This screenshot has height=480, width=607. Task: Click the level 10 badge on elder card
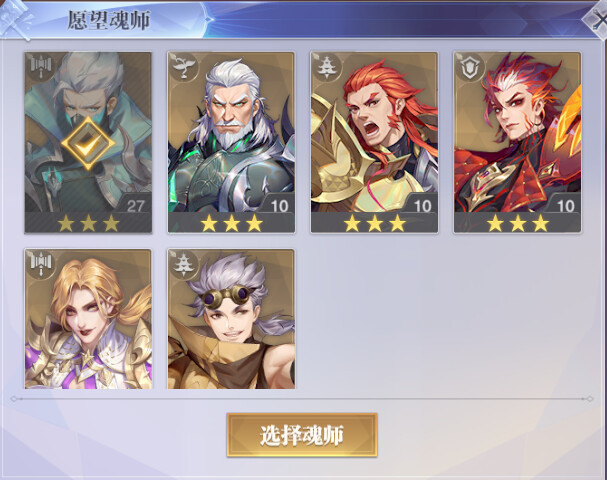(279, 206)
